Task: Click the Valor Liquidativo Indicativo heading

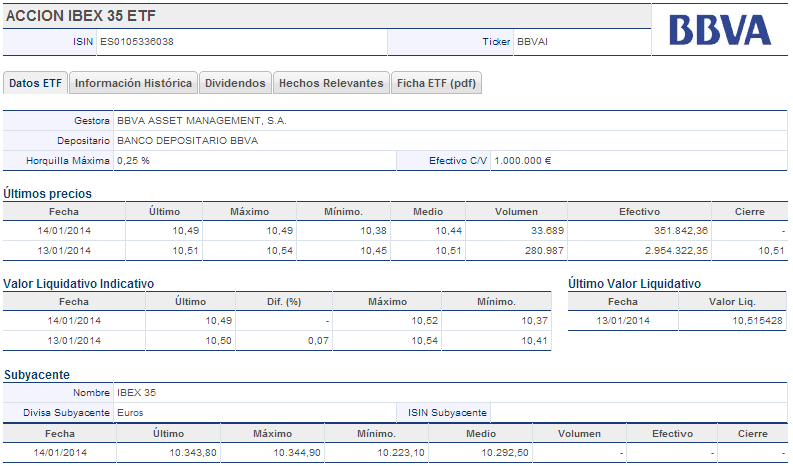Action: click(x=78, y=283)
